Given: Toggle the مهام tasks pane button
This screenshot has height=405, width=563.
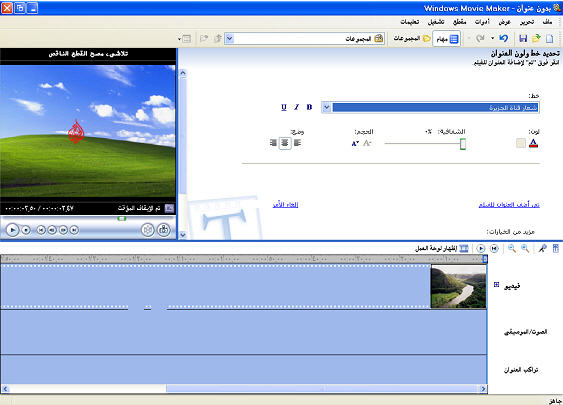Looking at the screenshot, I should (x=447, y=38).
